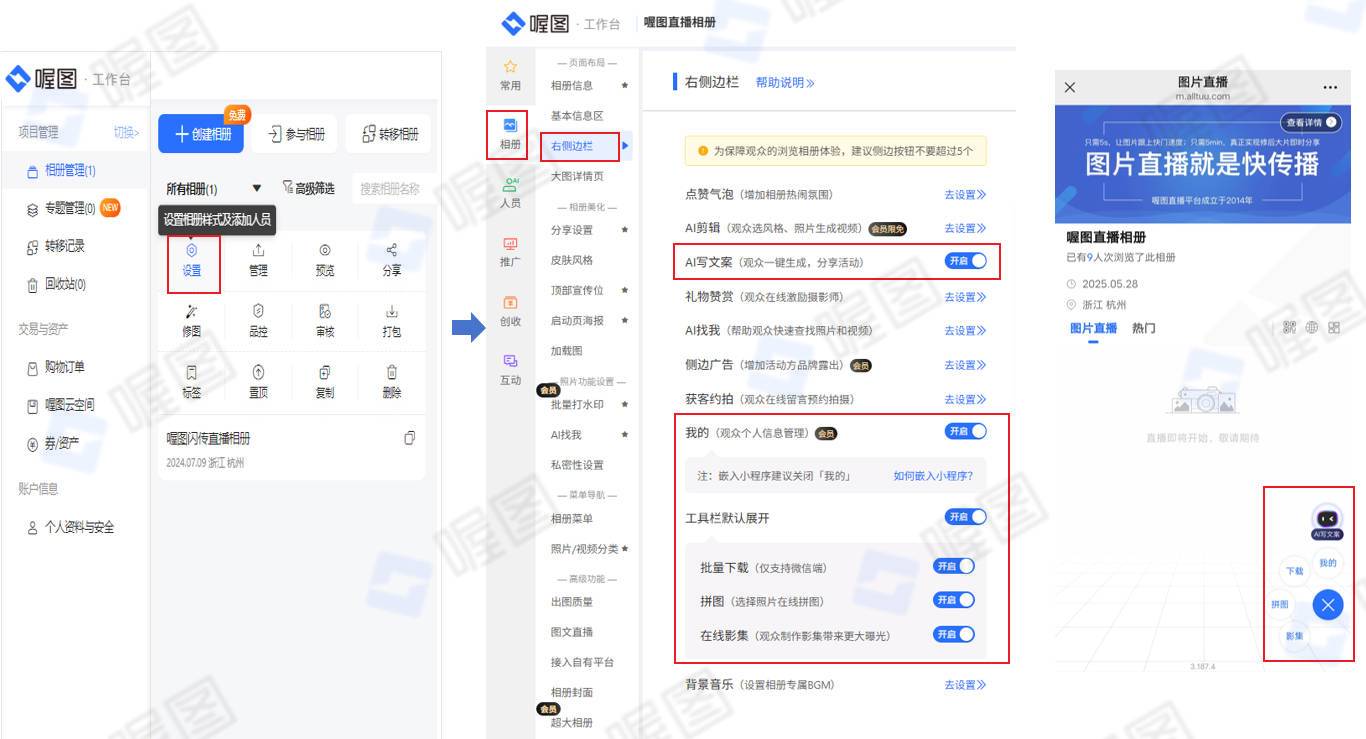Toggle 批量下载 switch

953,566
